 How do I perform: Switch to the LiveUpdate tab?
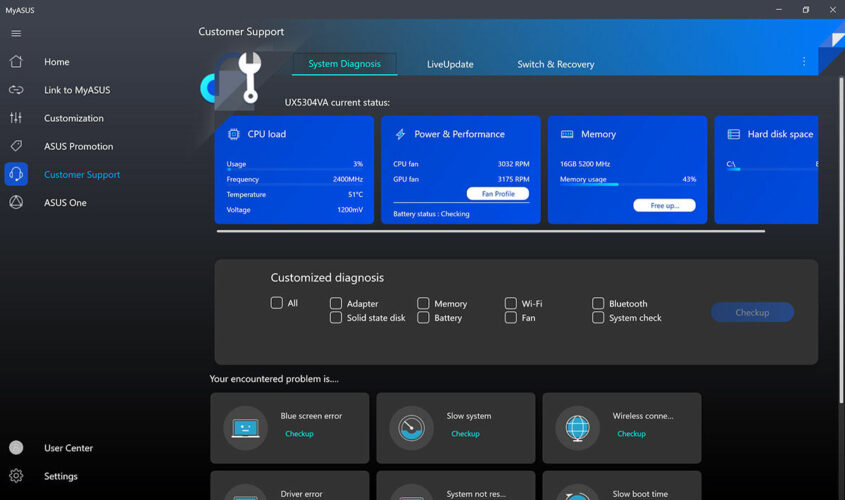[450, 64]
